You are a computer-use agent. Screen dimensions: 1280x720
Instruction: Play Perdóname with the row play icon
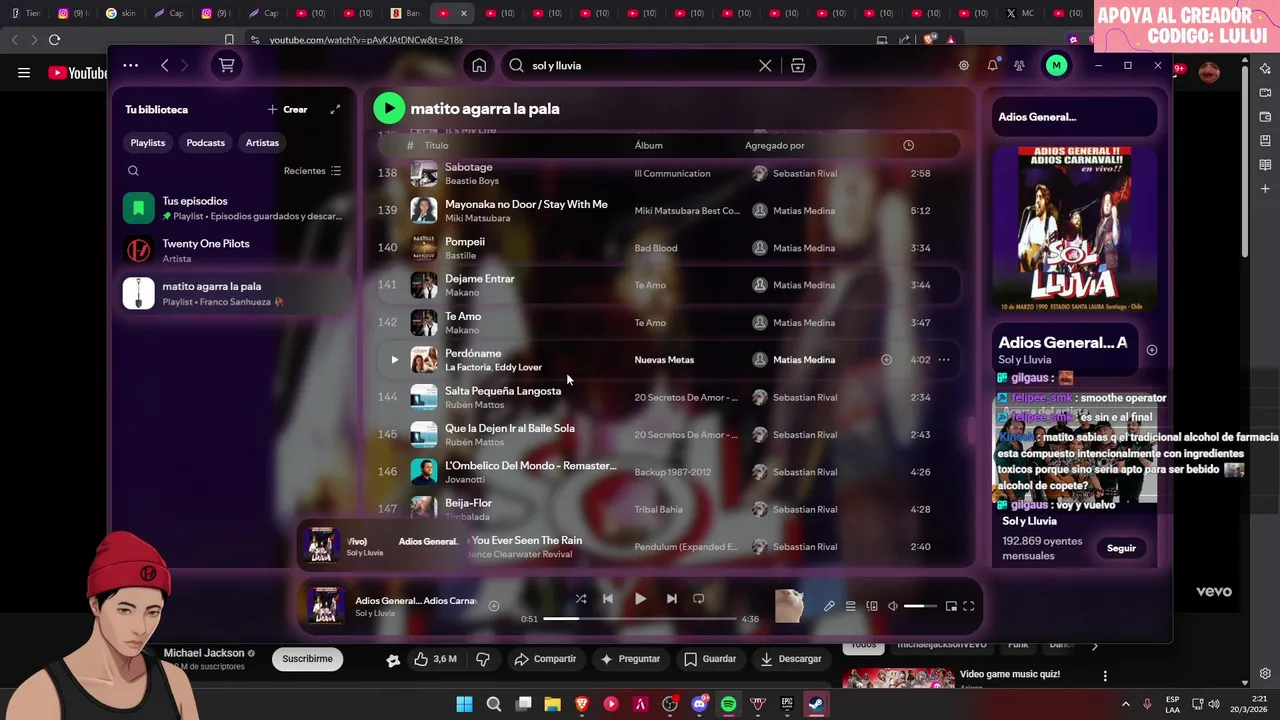[394, 360]
